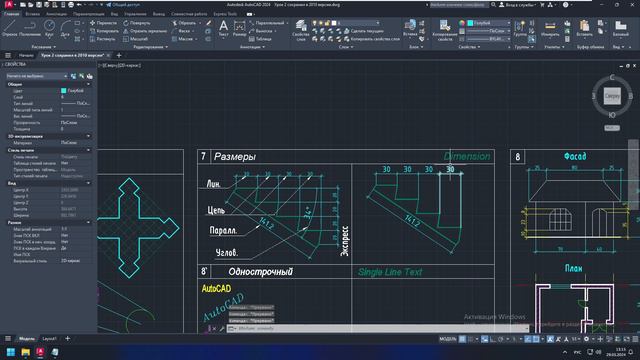The image size is (640, 360).
Task: Click the Повернуть (Rotate) tool
Action: point(137,23)
